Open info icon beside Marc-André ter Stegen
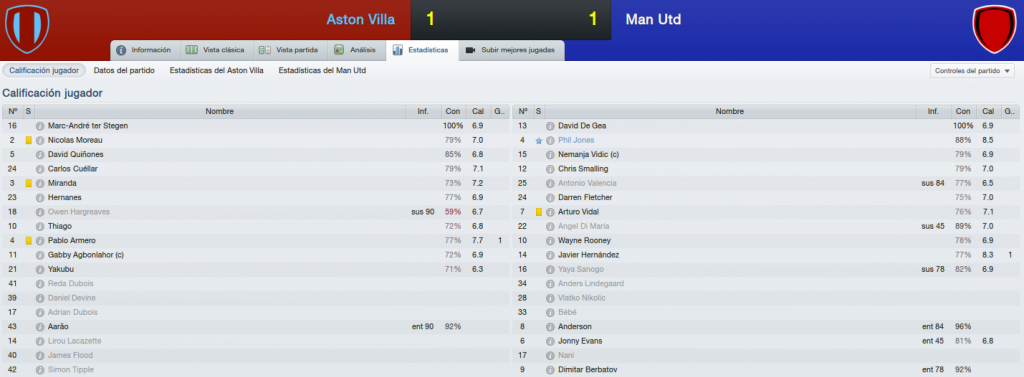This screenshot has width=1024, height=377. pos(40,125)
